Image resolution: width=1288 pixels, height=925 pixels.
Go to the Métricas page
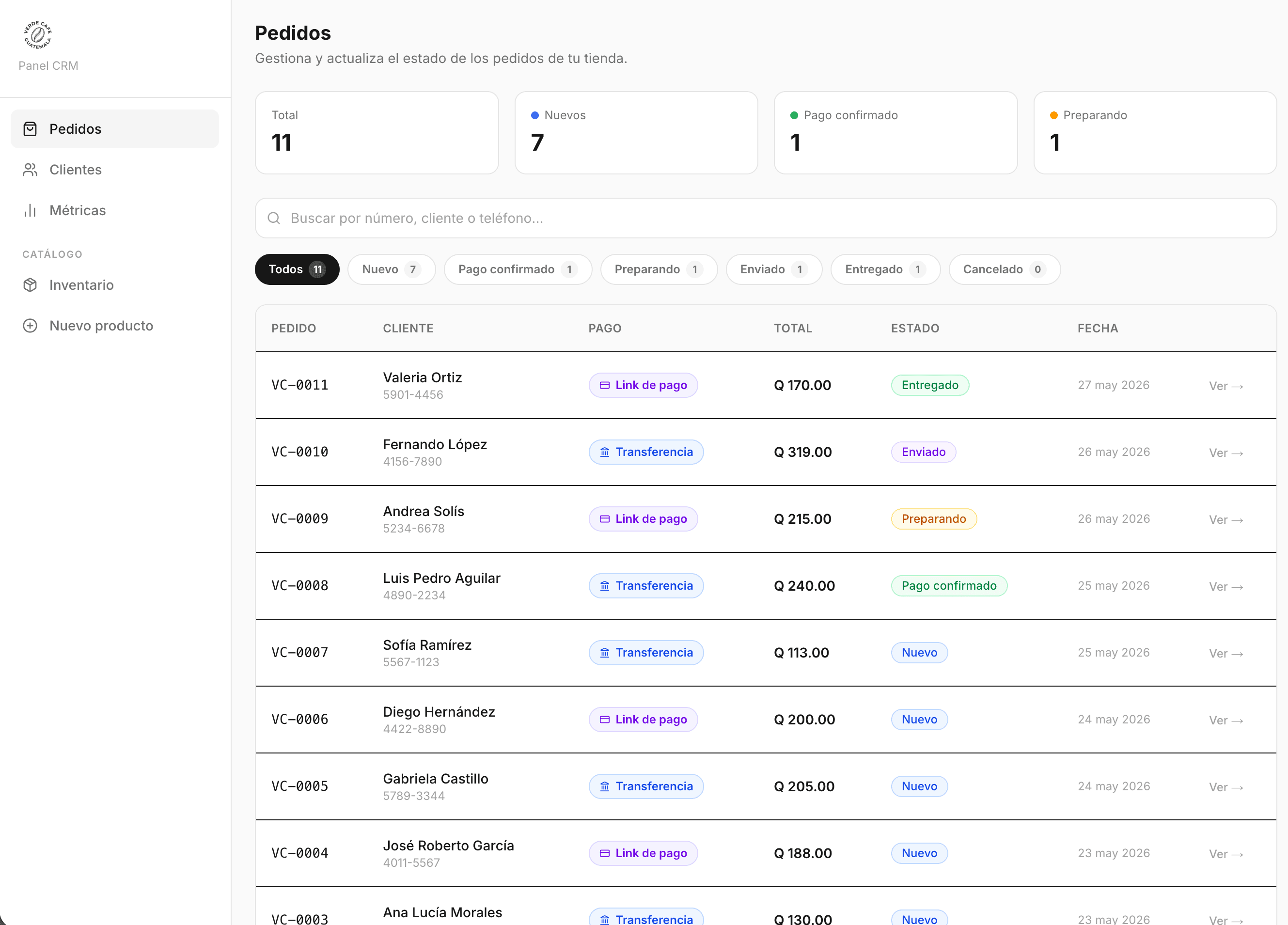coord(115,211)
